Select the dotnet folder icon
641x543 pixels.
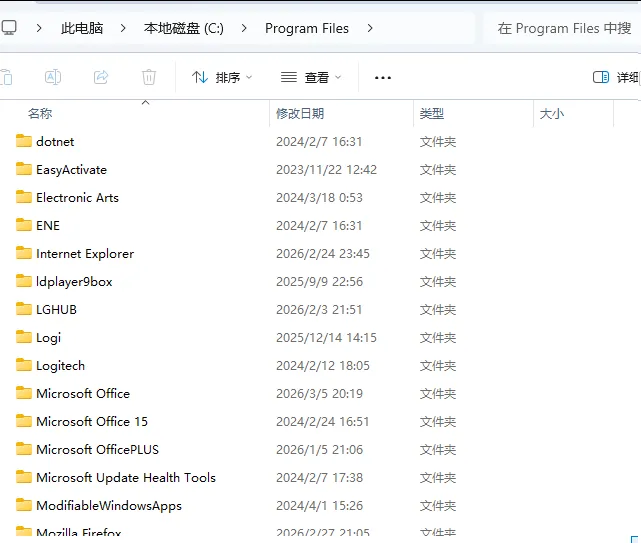click(24, 141)
